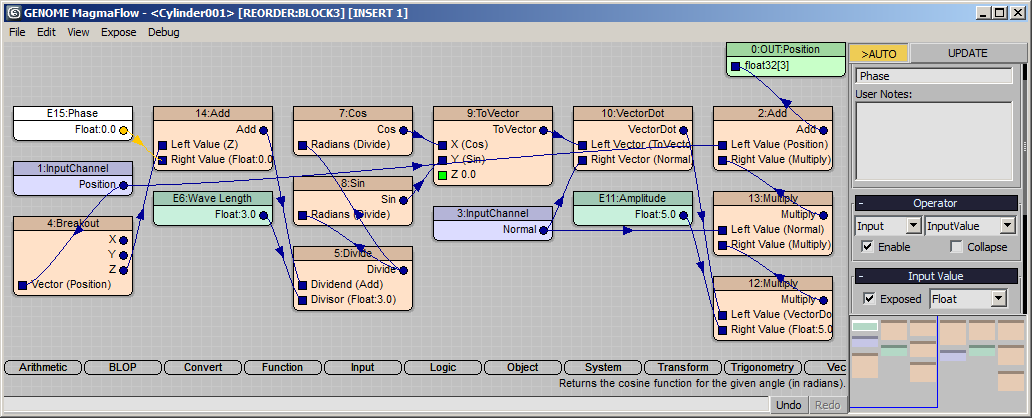Click the 14:Add output socket

point(263,130)
